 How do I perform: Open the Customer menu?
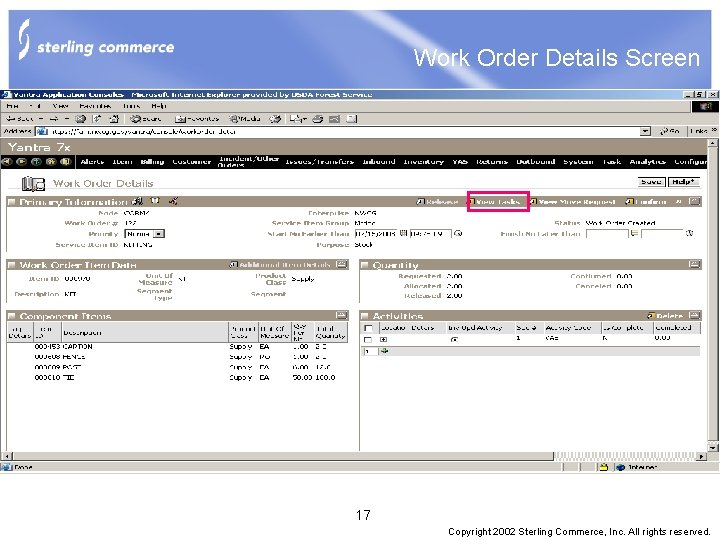pyautogui.click(x=192, y=162)
